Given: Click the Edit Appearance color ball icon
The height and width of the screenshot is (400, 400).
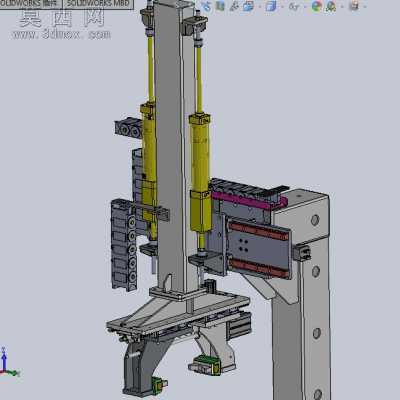Looking at the screenshot, I should [x=317, y=6].
